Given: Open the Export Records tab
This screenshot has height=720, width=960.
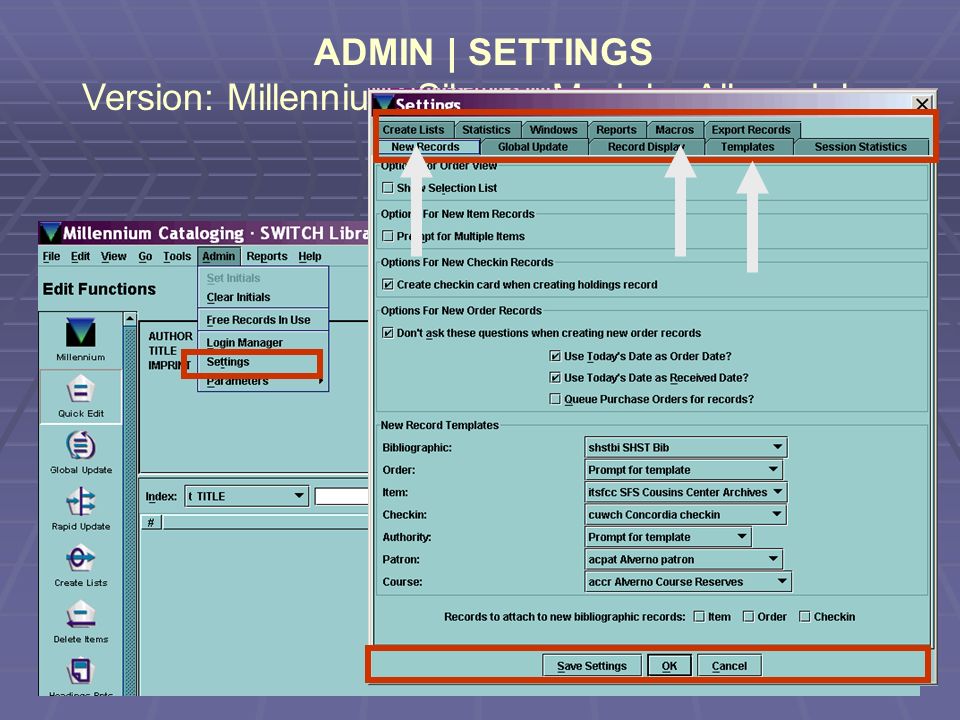Looking at the screenshot, I should [751, 130].
